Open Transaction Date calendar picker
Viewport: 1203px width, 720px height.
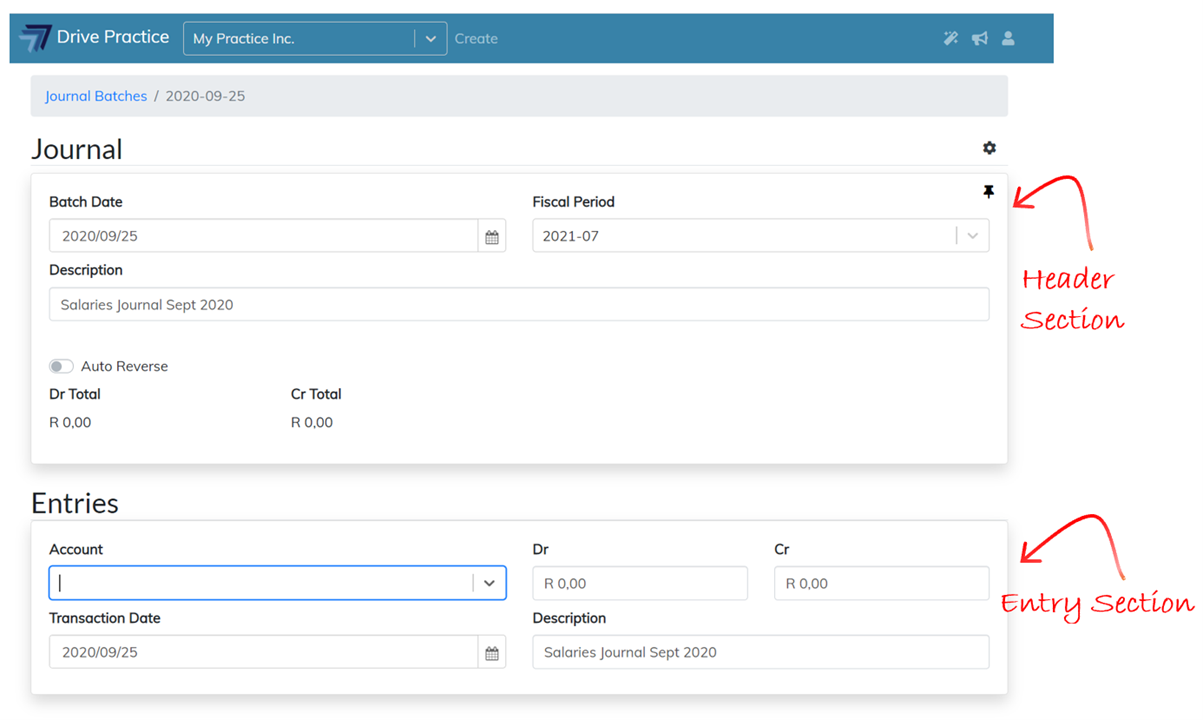pyautogui.click(x=492, y=653)
